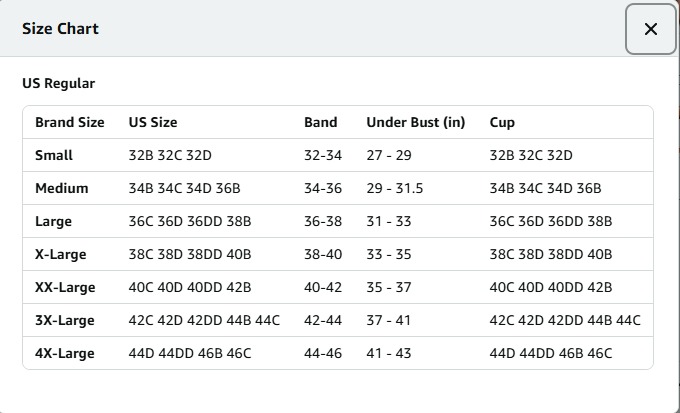Click the Cup column header

tap(502, 123)
